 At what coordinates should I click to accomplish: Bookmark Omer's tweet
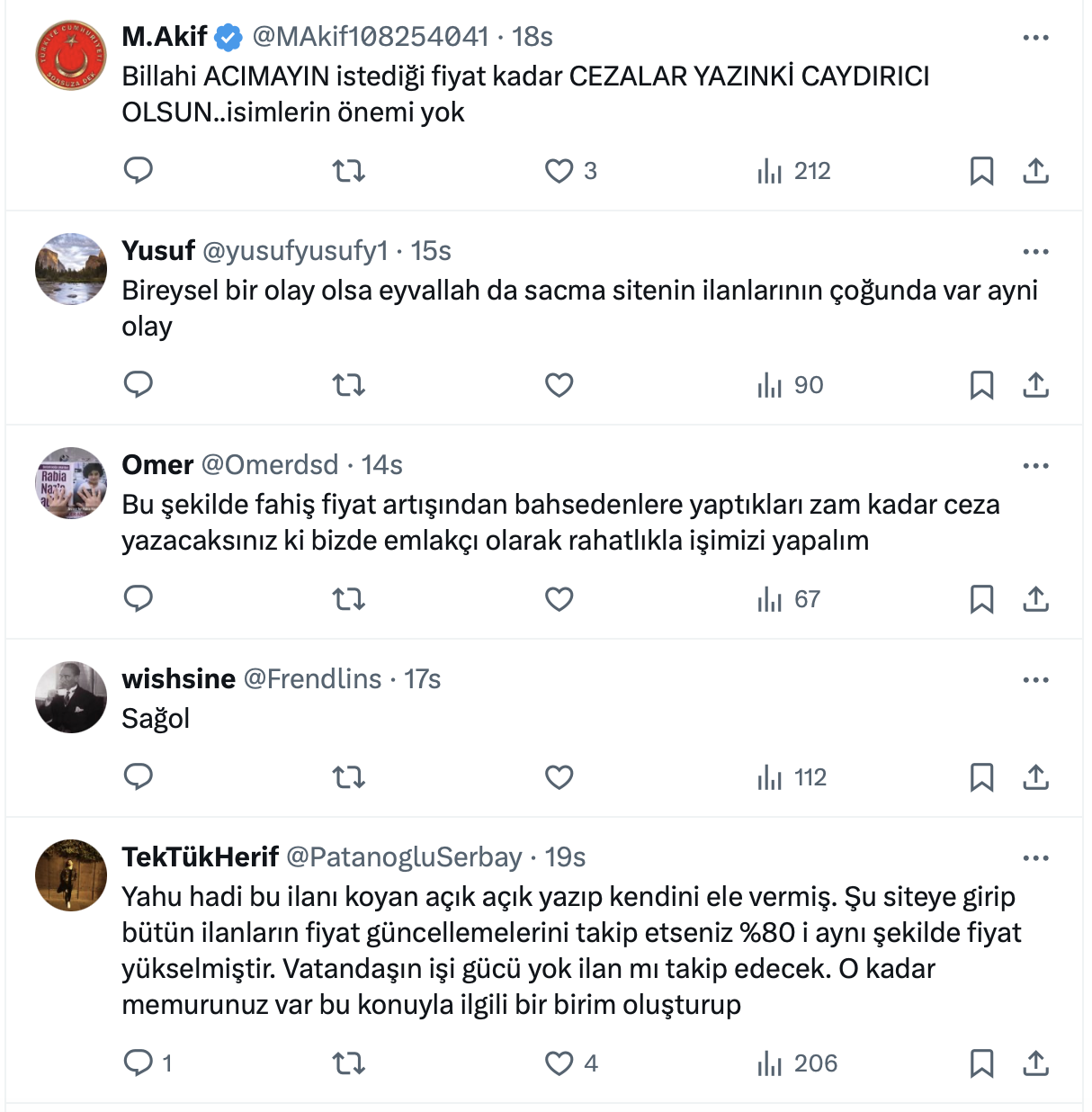point(981,599)
